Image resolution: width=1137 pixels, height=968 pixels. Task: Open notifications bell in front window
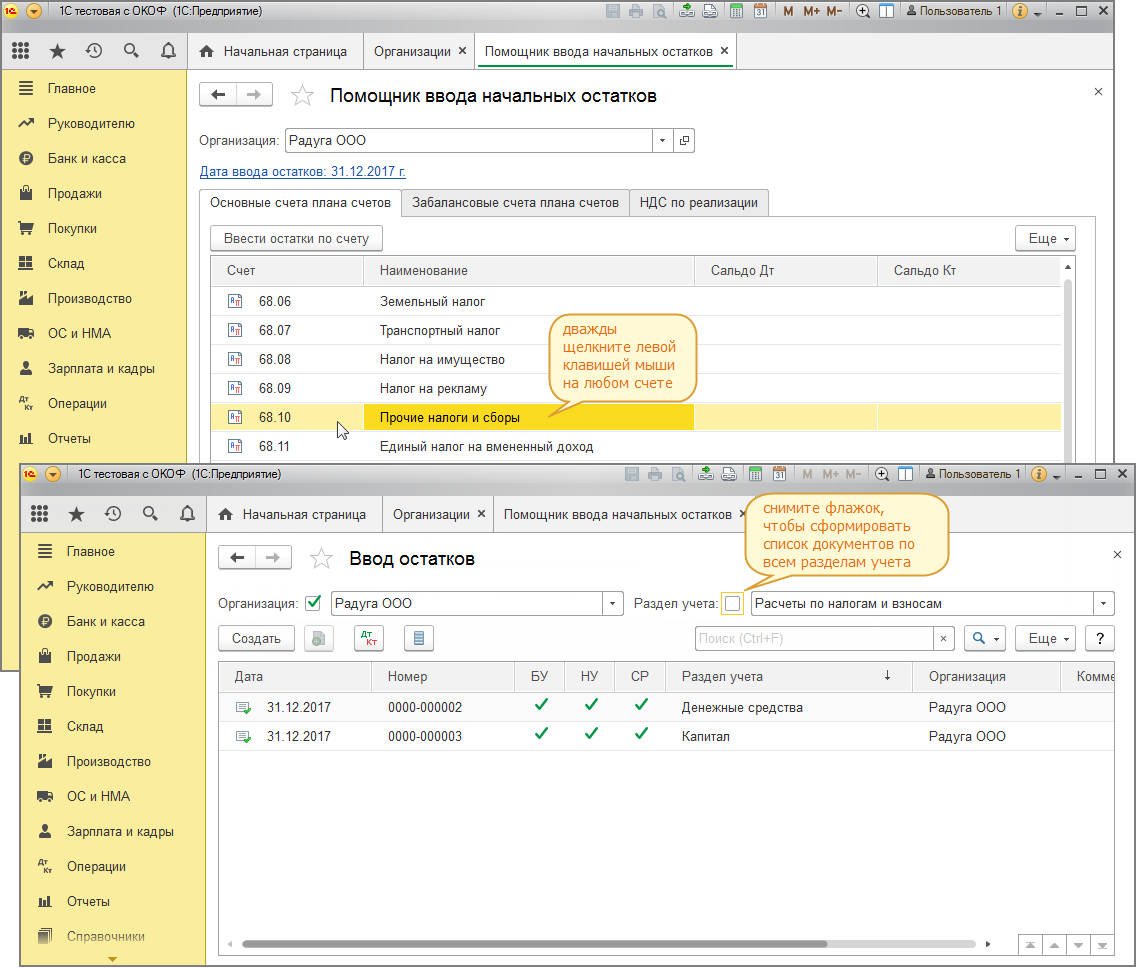tap(187, 514)
